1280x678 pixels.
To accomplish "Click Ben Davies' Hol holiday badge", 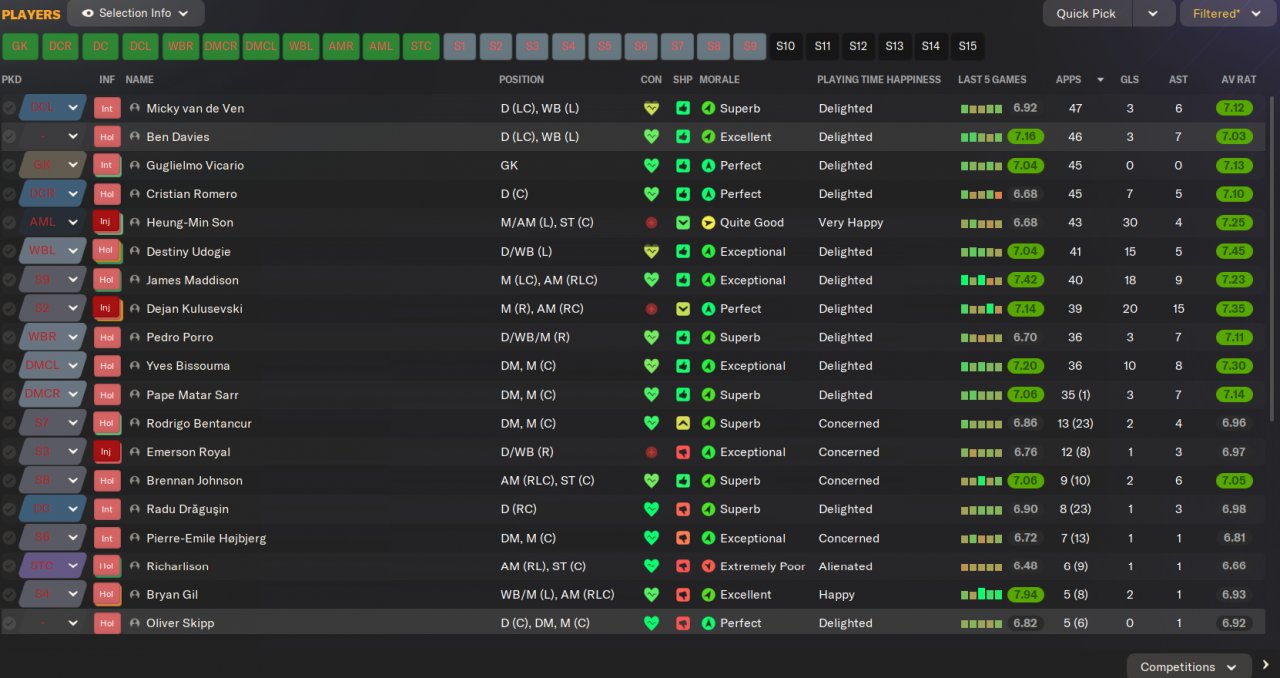I will pyautogui.click(x=106, y=137).
